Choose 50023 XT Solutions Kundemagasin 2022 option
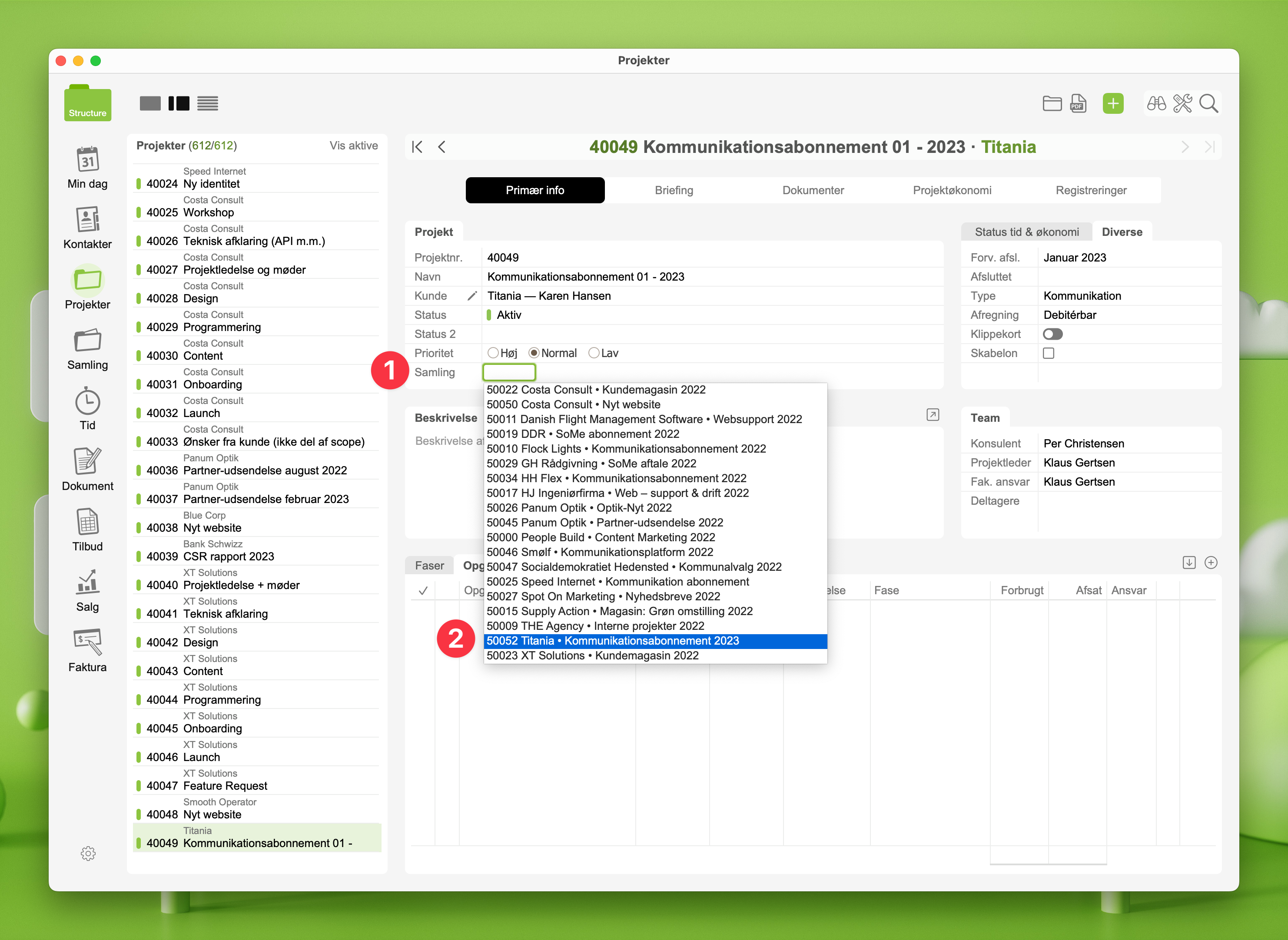1288x940 pixels. pos(592,655)
